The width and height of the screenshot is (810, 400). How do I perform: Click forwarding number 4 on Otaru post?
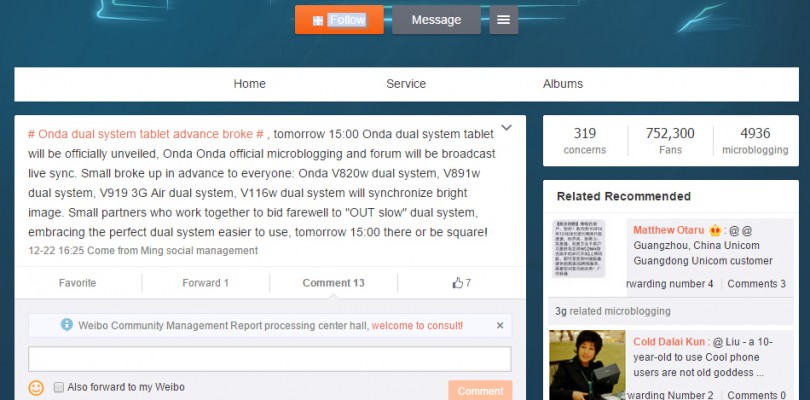click(670, 284)
